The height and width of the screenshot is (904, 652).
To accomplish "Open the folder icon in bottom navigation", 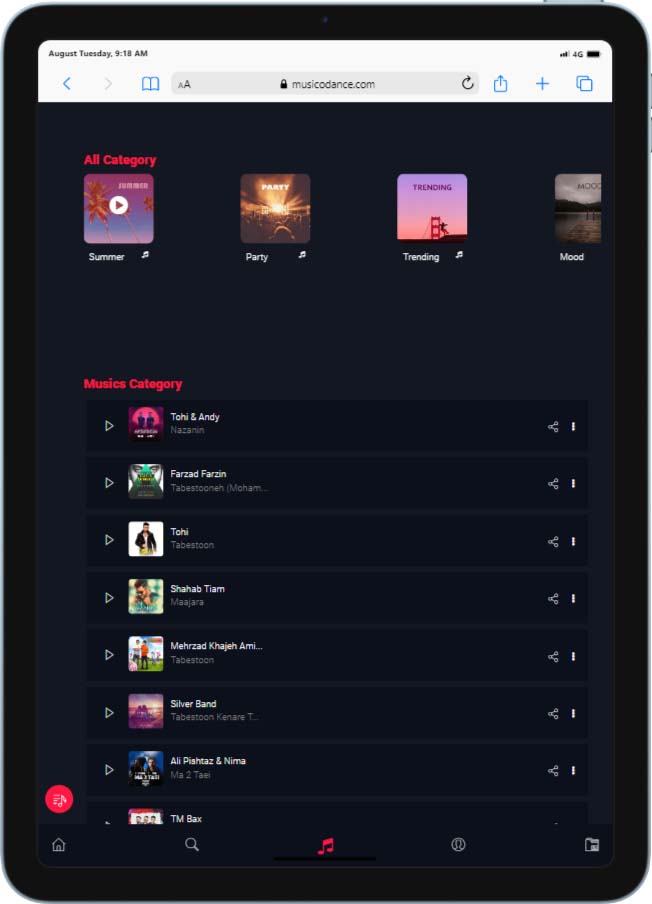I will [x=592, y=845].
